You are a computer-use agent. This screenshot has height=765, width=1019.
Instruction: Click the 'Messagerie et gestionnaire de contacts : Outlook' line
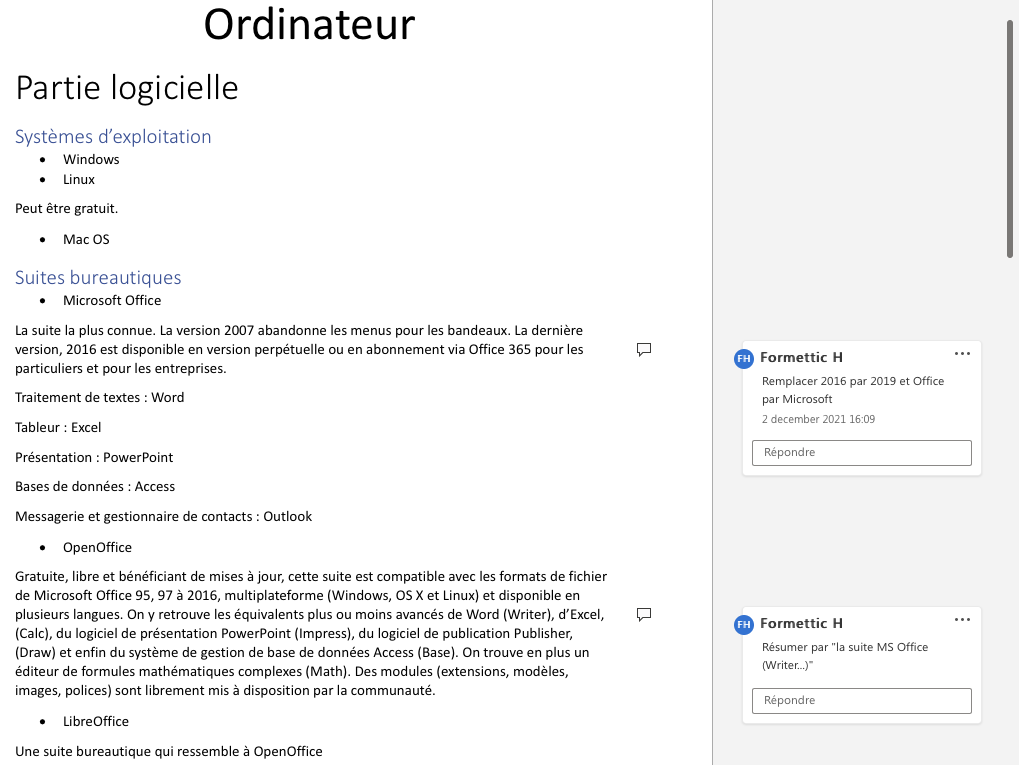coord(164,516)
